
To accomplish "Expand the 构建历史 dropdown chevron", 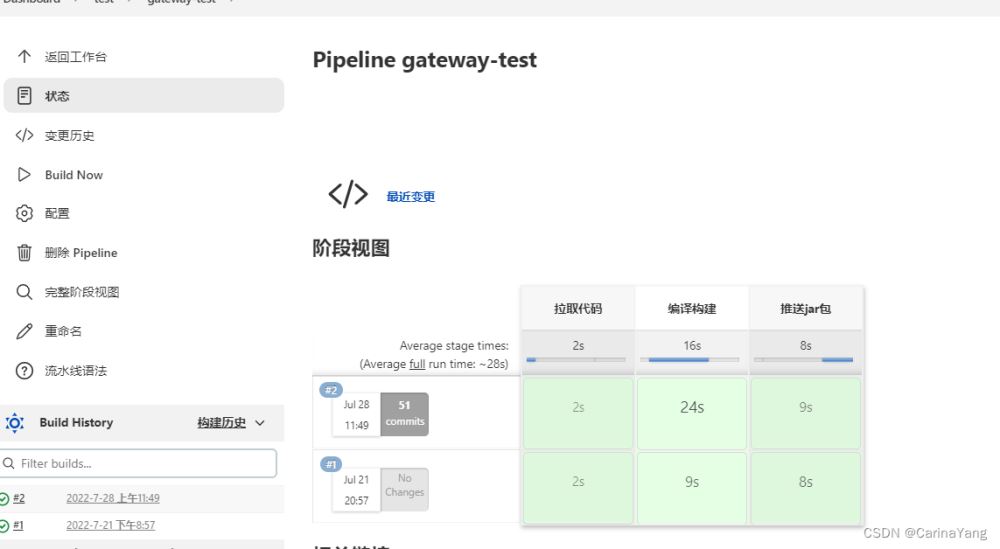I will click(260, 423).
